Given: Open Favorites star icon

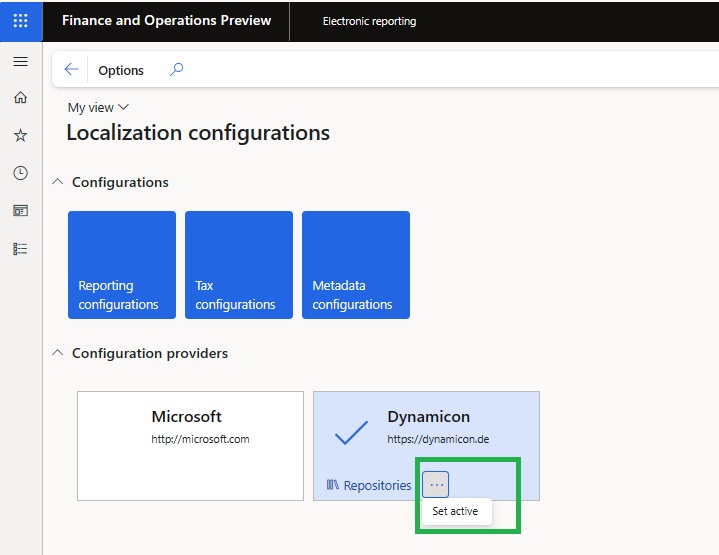Looking at the screenshot, I should point(20,135).
